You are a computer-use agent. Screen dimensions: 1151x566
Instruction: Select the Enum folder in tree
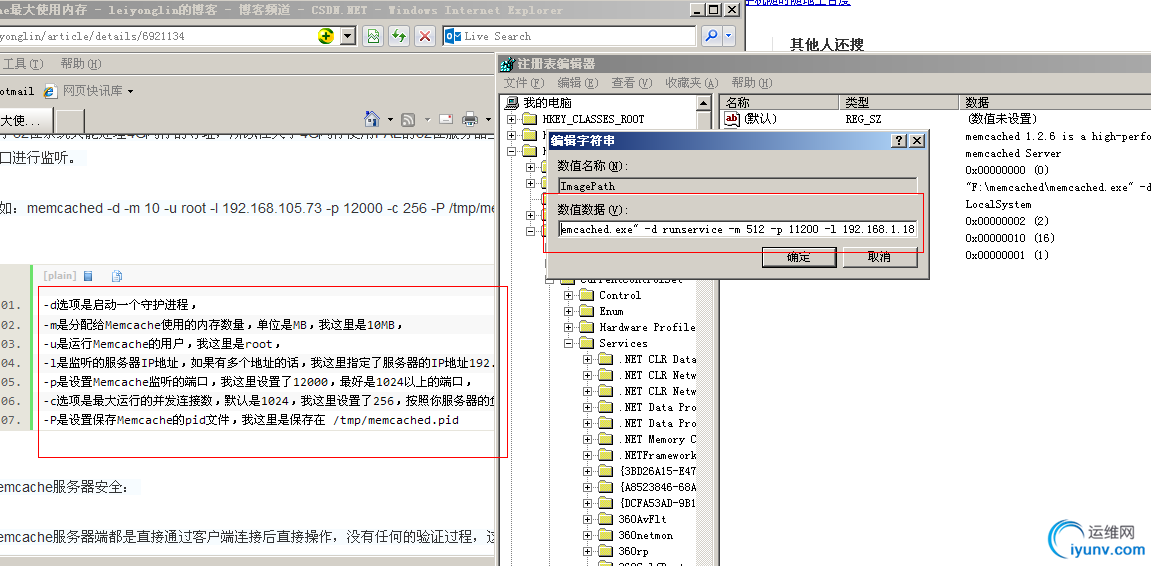coord(611,311)
